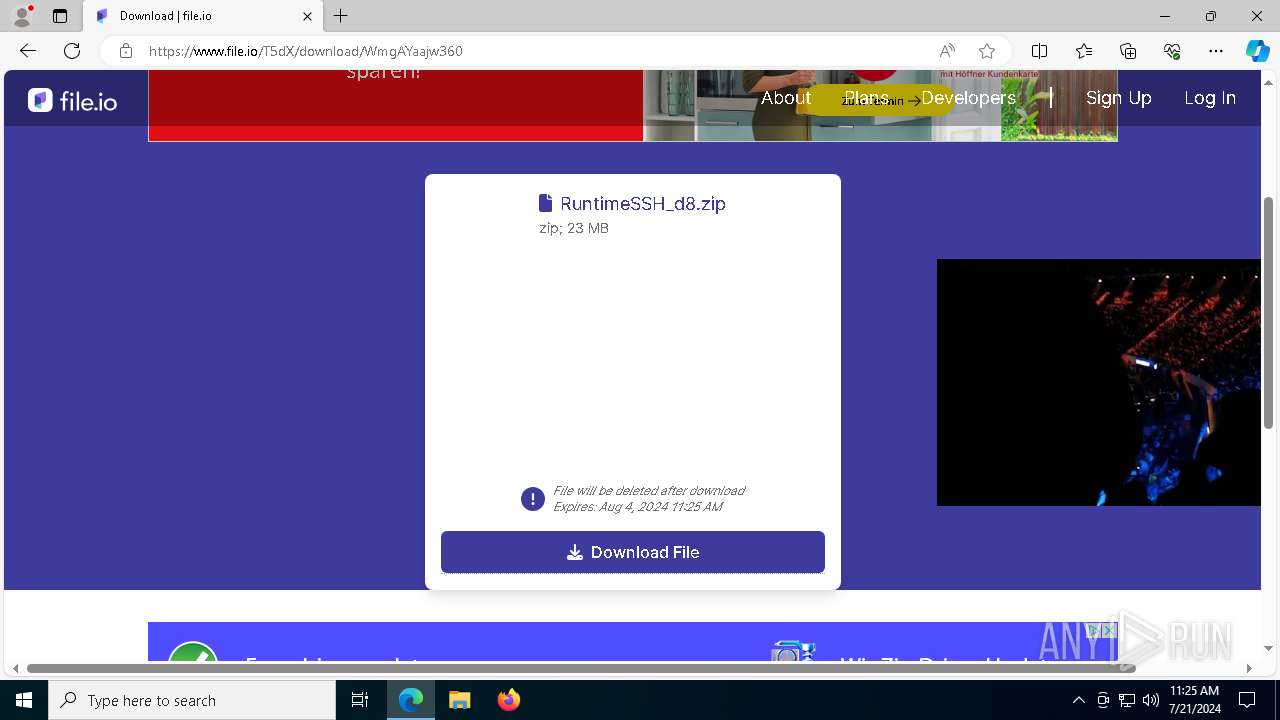Click the vertical page scrollbar
Viewport: 1280px width, 720px height.
point(1268,313)
